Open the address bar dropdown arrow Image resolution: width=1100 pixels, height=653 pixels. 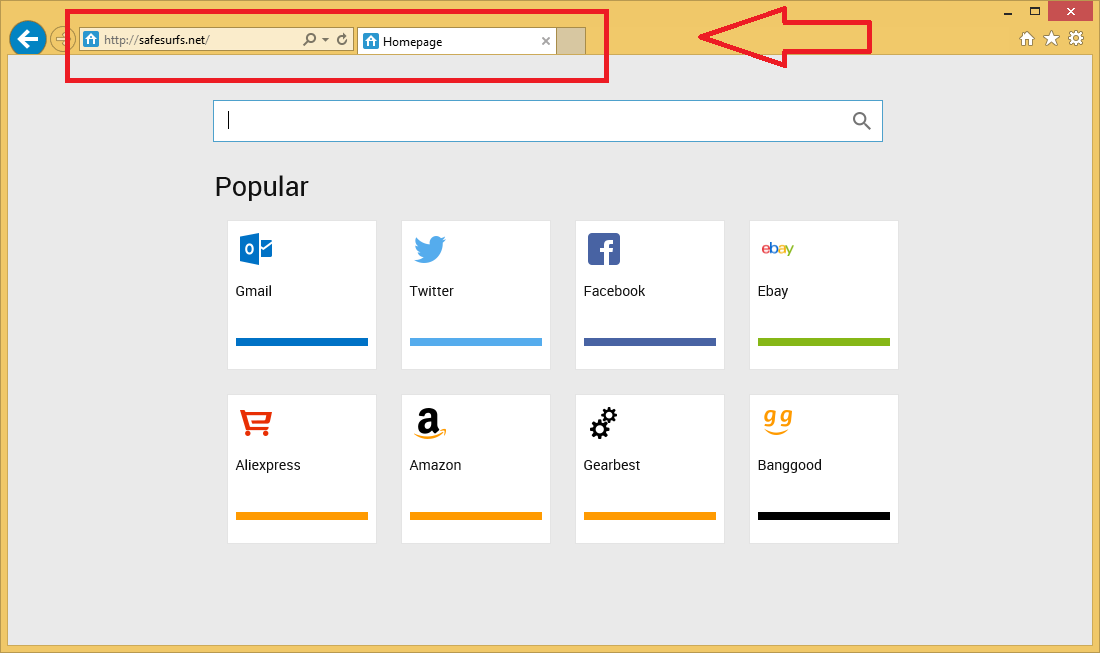(325, 40)
